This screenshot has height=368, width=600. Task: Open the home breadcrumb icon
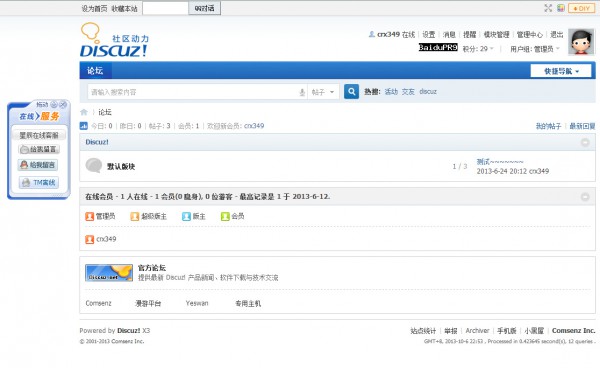pyautogui.click(x=84, y=112)
